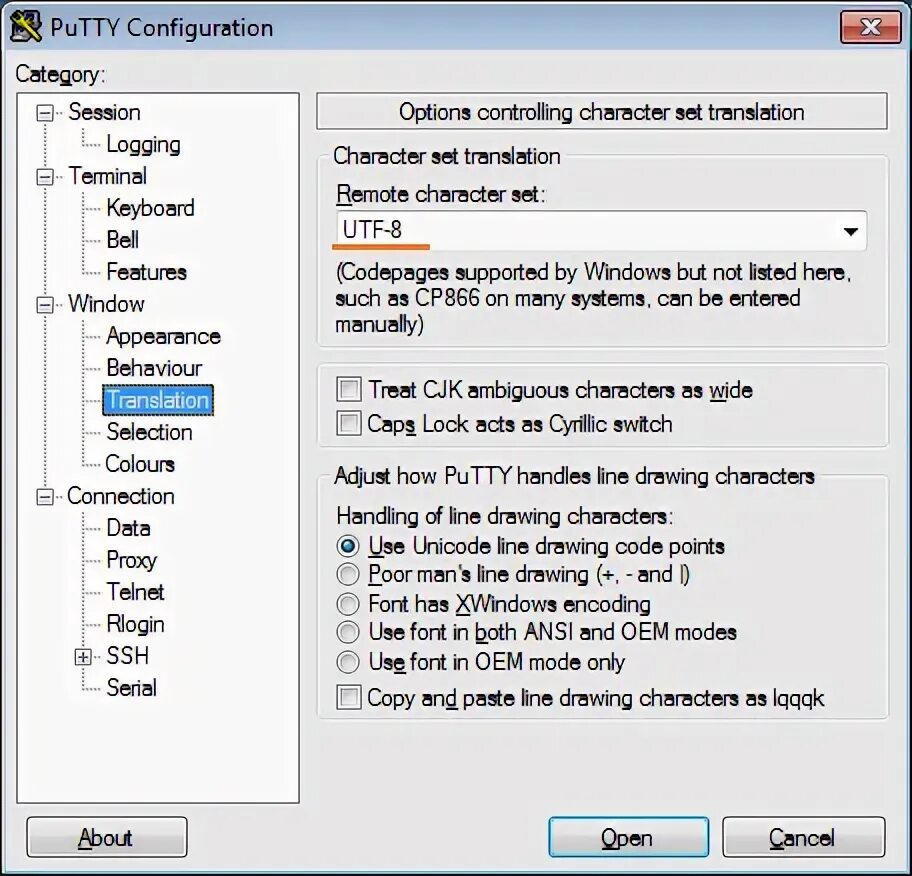This screenshot has height=876, width=912.
Task: Click the 'Category:' label
Action: point(60,74)
